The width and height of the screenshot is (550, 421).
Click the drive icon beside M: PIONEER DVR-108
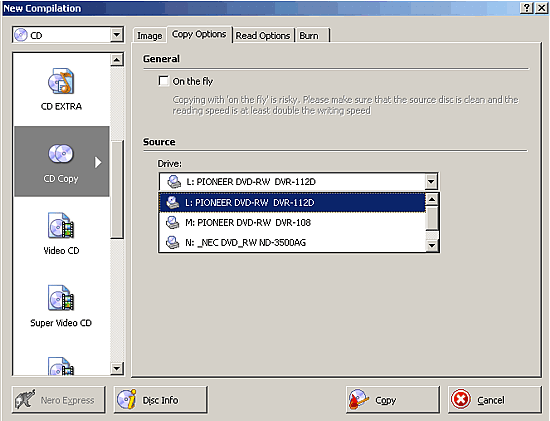(172, 222)
